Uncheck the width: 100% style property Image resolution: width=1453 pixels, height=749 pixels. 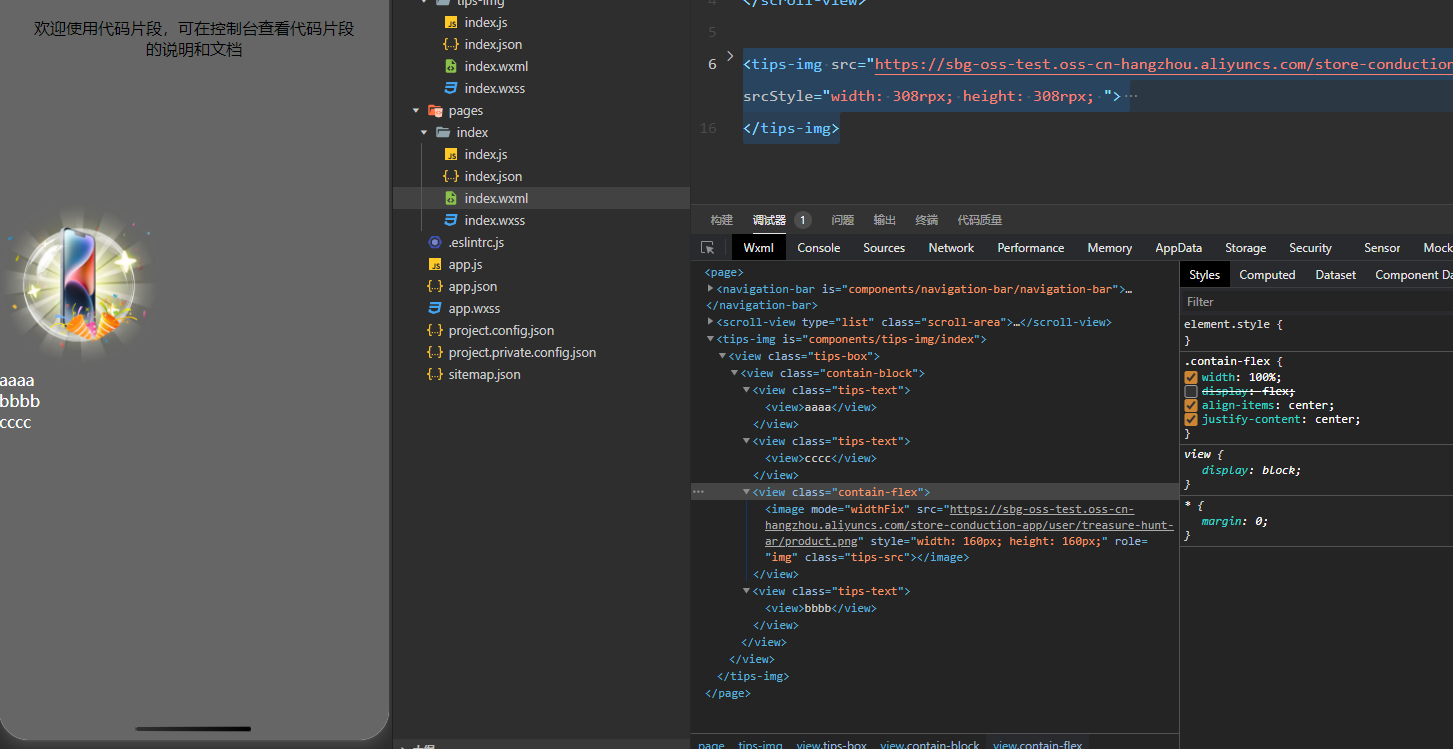[x=1191, y=377]
